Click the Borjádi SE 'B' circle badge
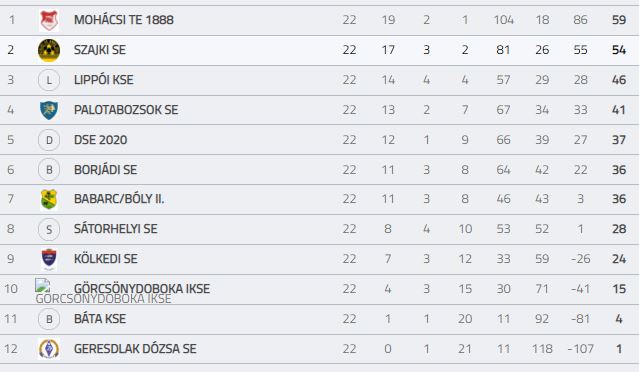This screenshot has width=639, height=372. (x=49, y=169)
